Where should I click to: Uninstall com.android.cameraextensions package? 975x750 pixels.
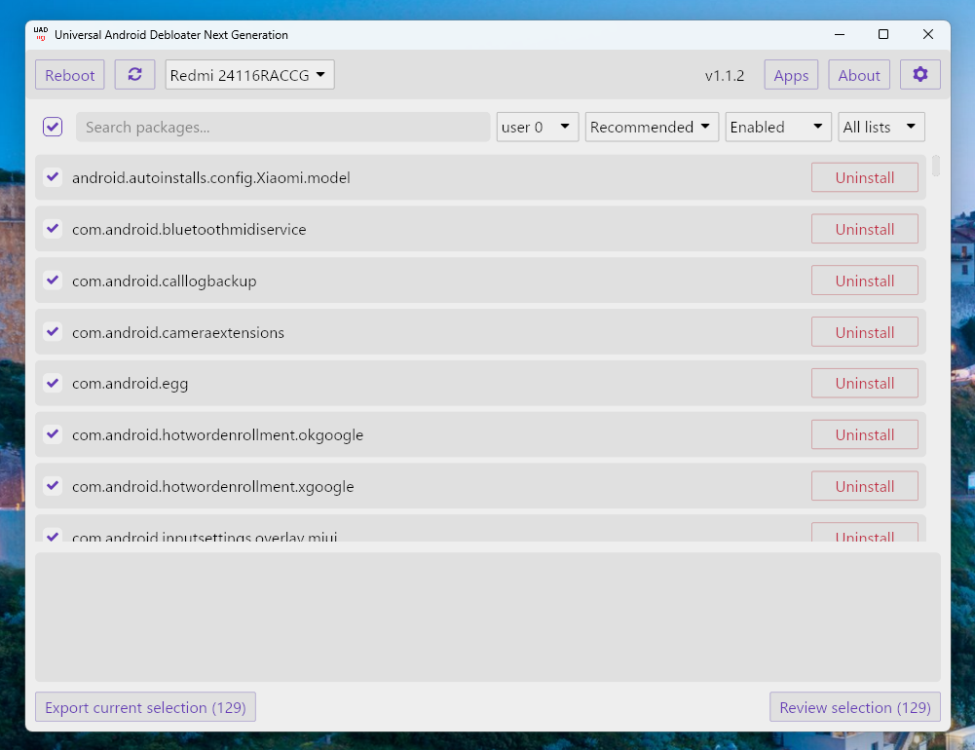(864, 332)
